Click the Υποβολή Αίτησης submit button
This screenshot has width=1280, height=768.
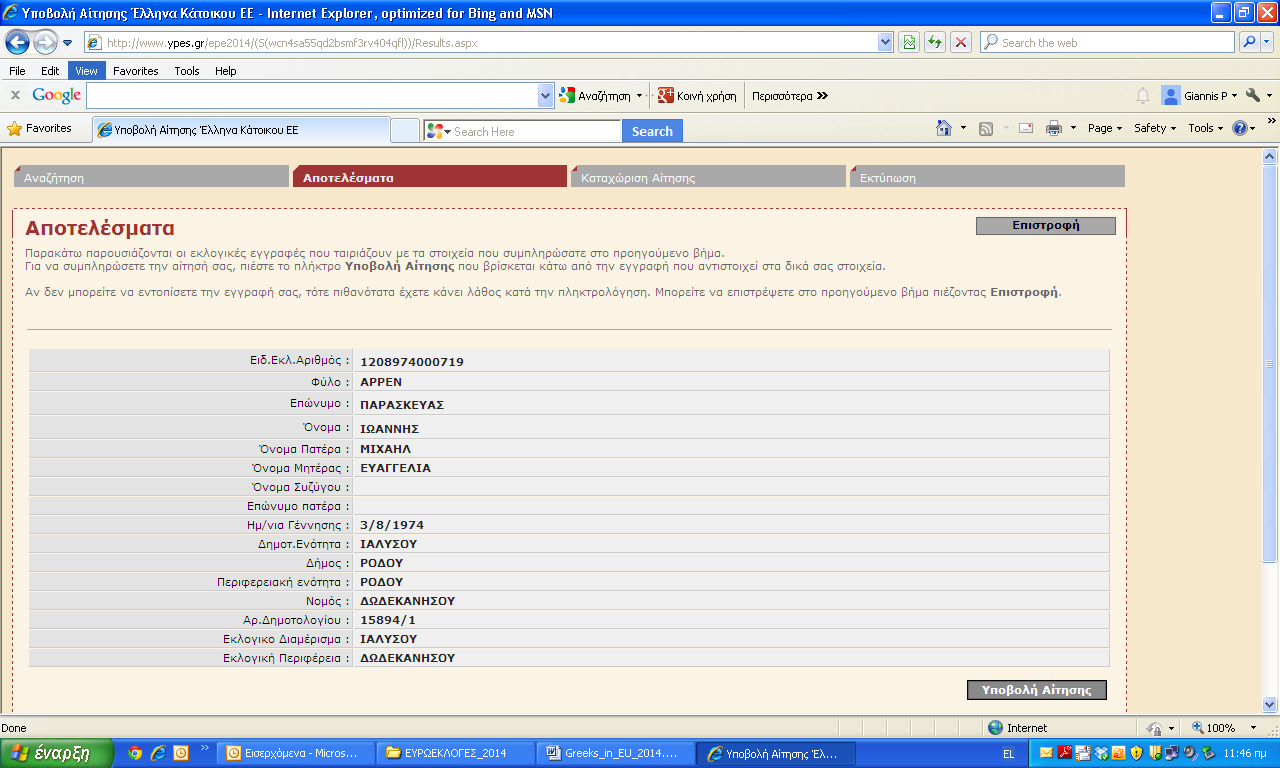(x=1037, y=690)
